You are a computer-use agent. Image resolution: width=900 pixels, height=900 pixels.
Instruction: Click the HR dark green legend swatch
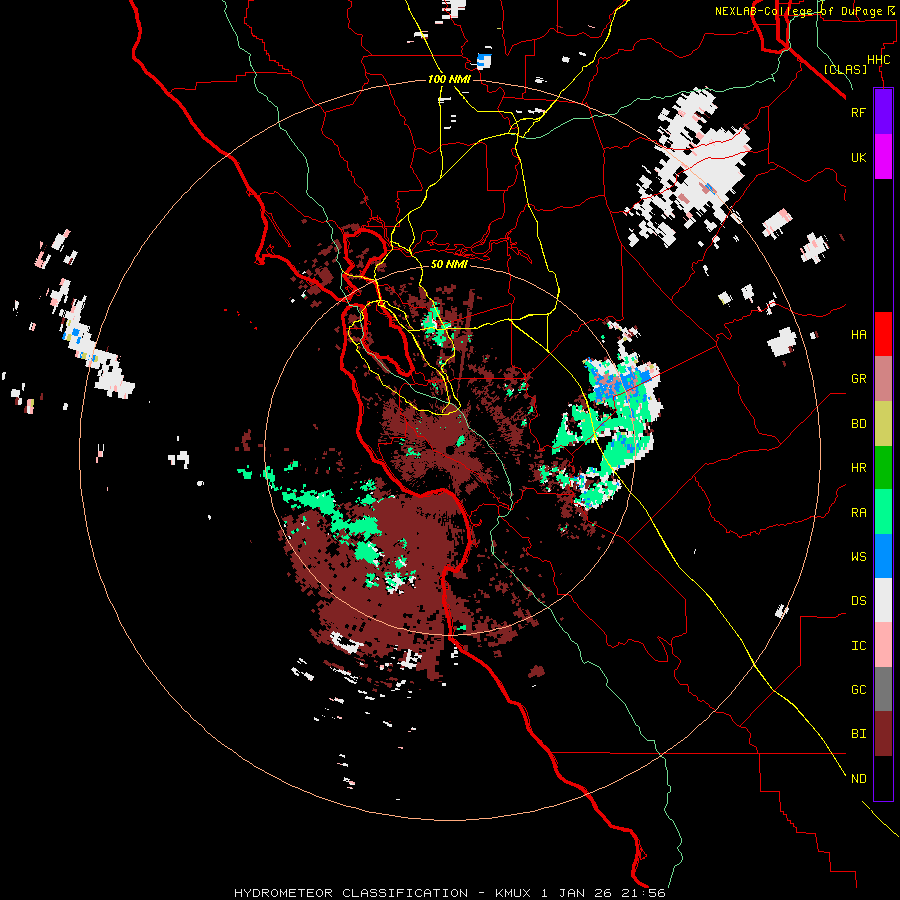tap(883, 468)
